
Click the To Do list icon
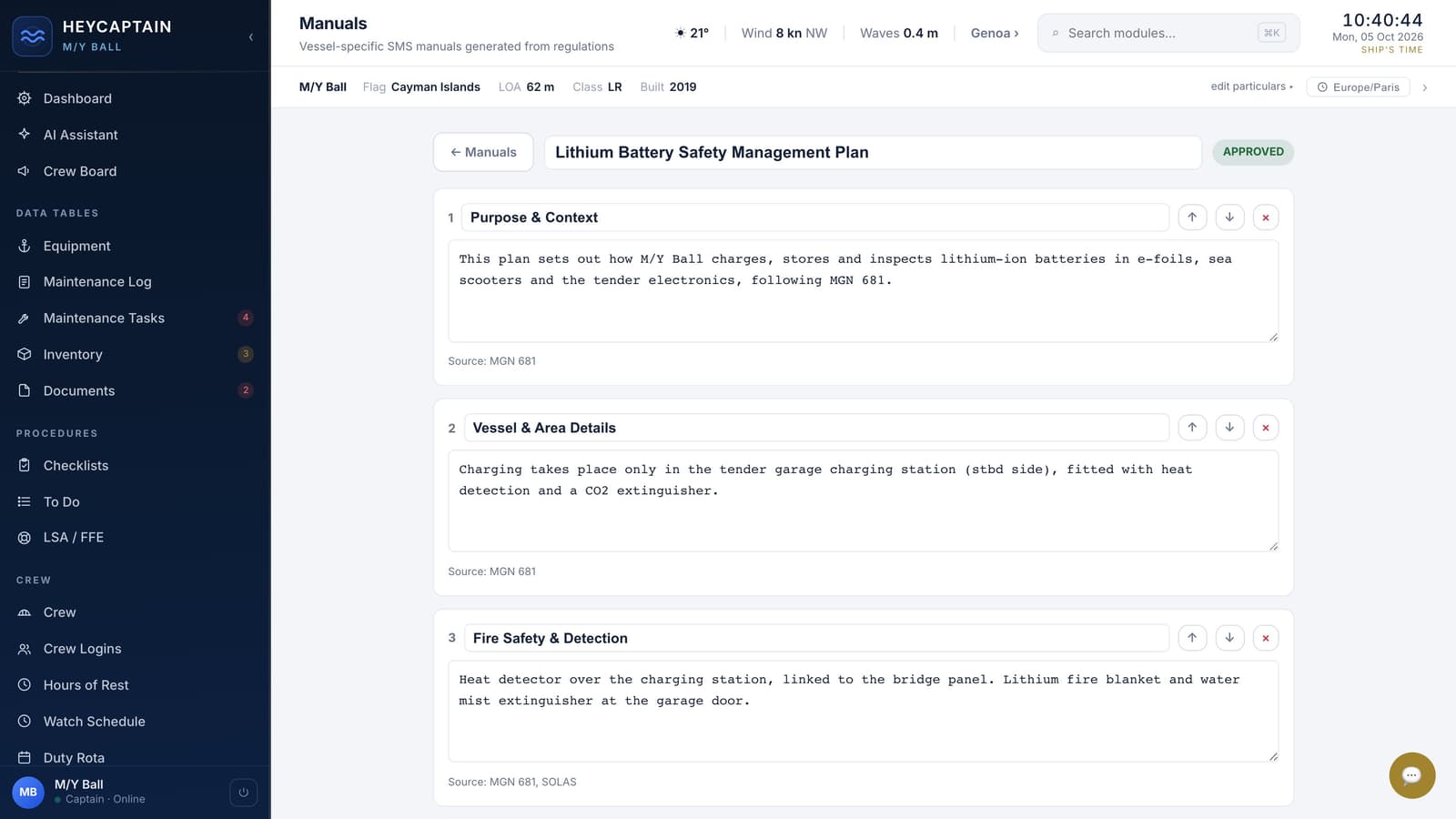coord(25,501)
